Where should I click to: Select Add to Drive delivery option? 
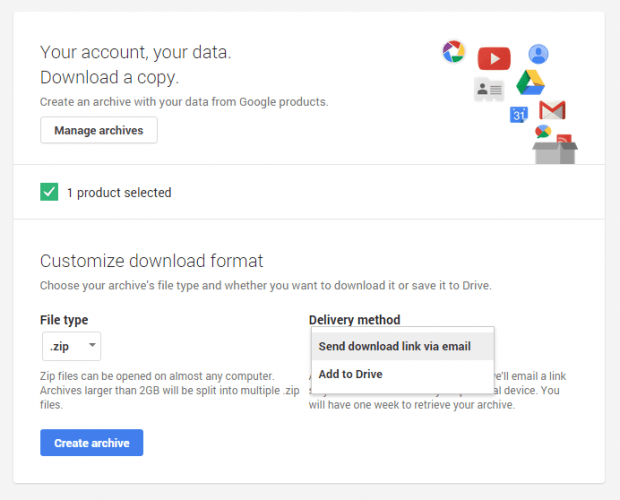(x=350, y=374)
